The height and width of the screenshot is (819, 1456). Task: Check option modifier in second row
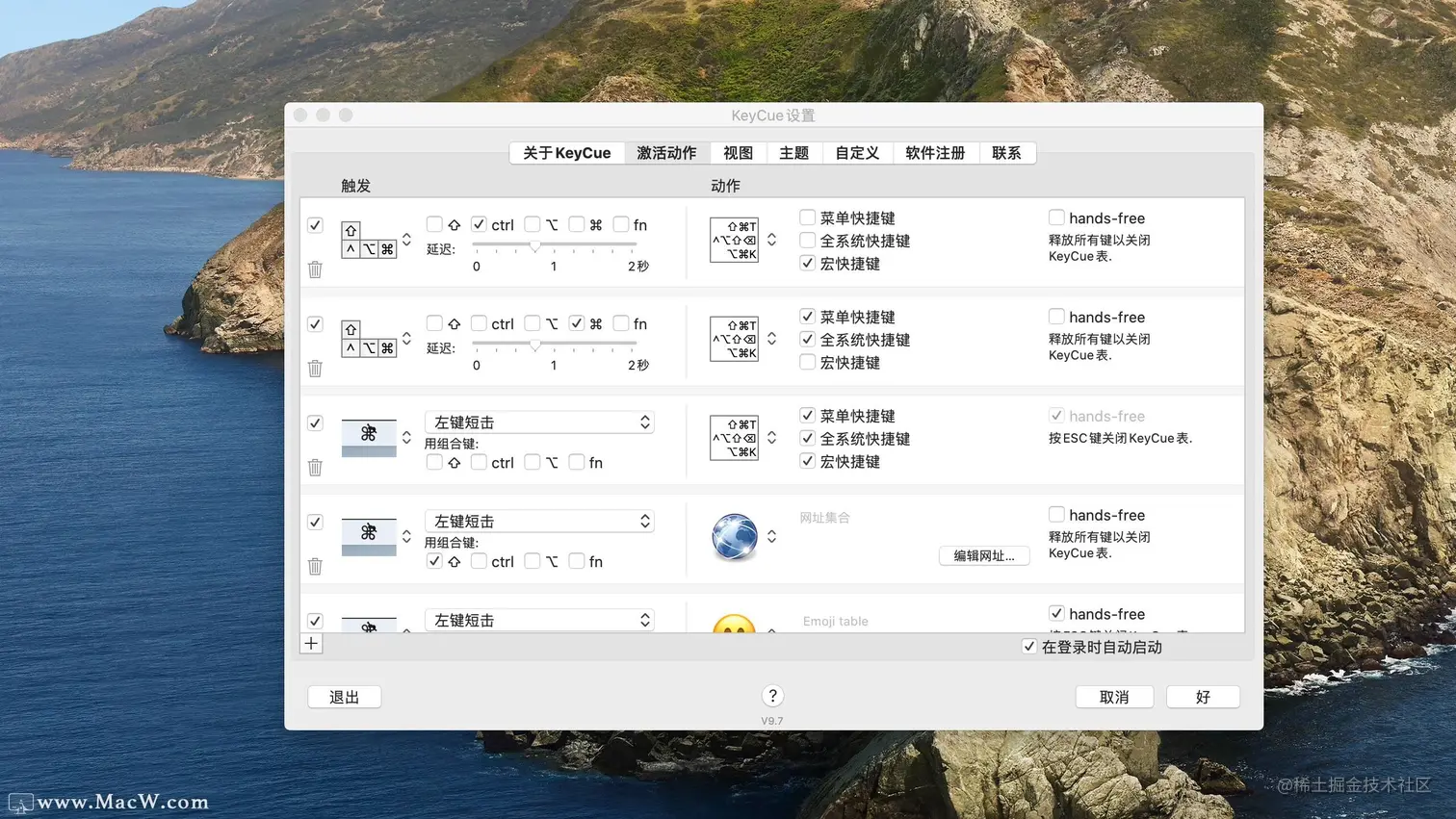pyautogui.click(x=533, y=323)
